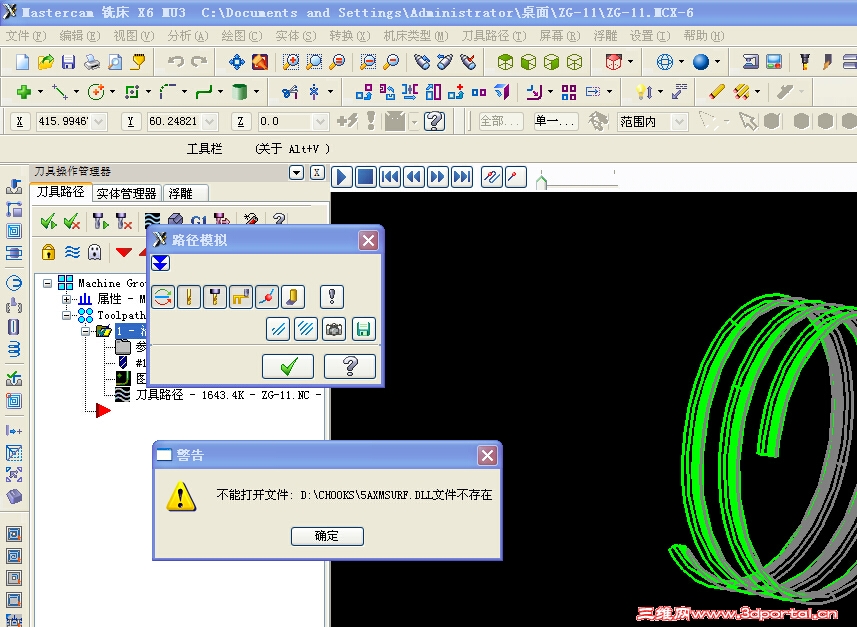Image resolution: width=857 pixels, height=627 pixels.
Task: Toggle toolpath display with the wave icon
Action: (x=68, y=250)
